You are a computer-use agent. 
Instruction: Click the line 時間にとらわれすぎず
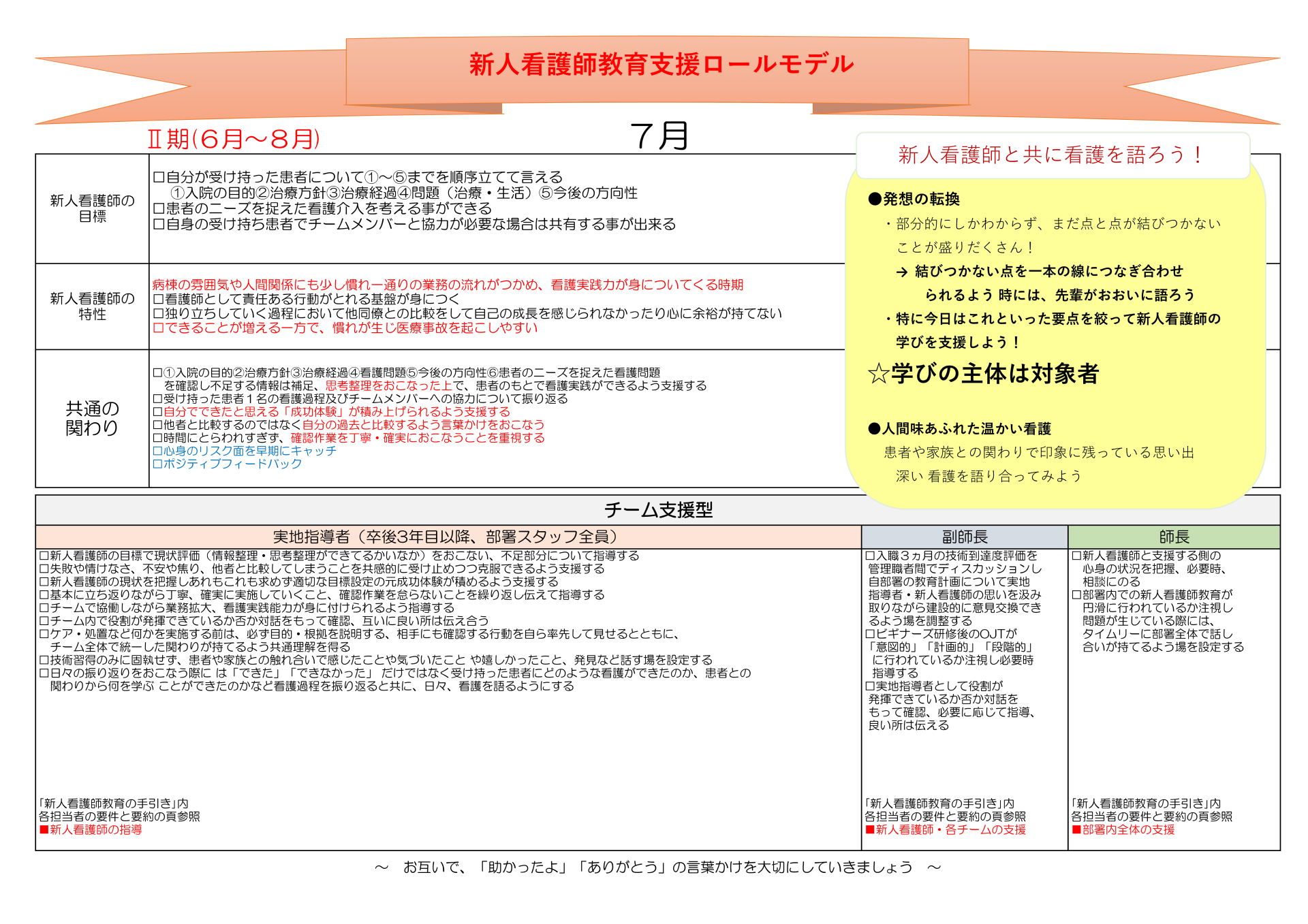[349, 438]
